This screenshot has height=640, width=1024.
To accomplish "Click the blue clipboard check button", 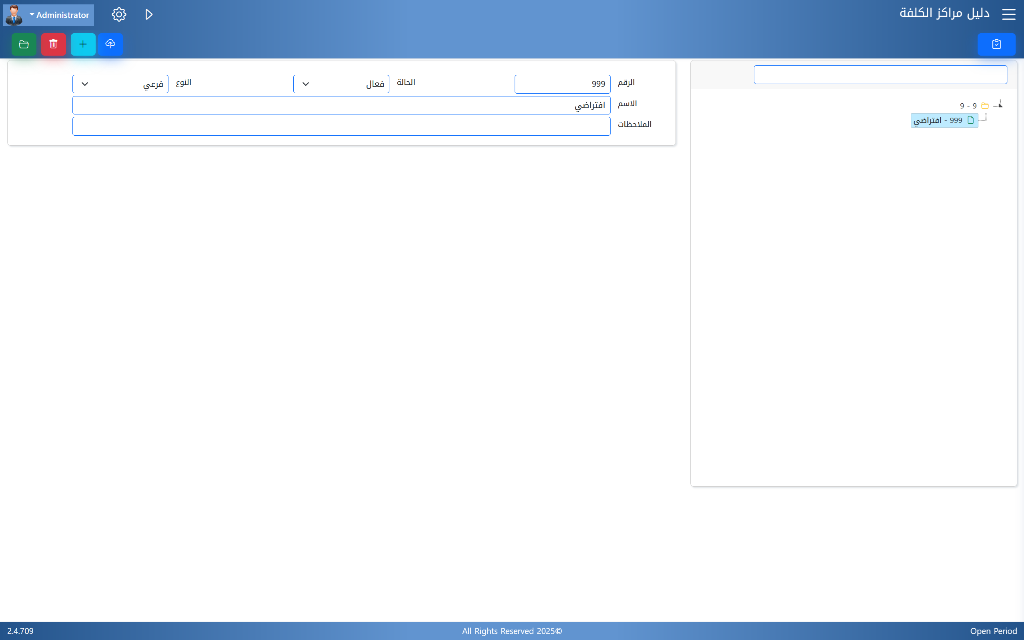I will [996, 44].
